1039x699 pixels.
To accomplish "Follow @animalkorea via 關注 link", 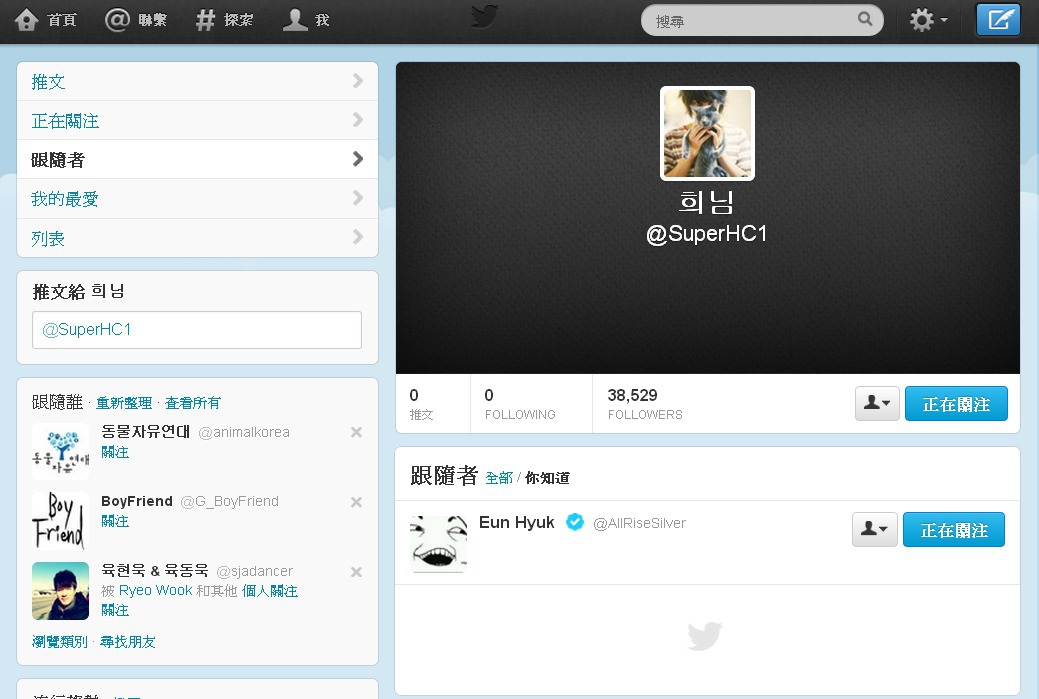I will (x=115, y=452).
